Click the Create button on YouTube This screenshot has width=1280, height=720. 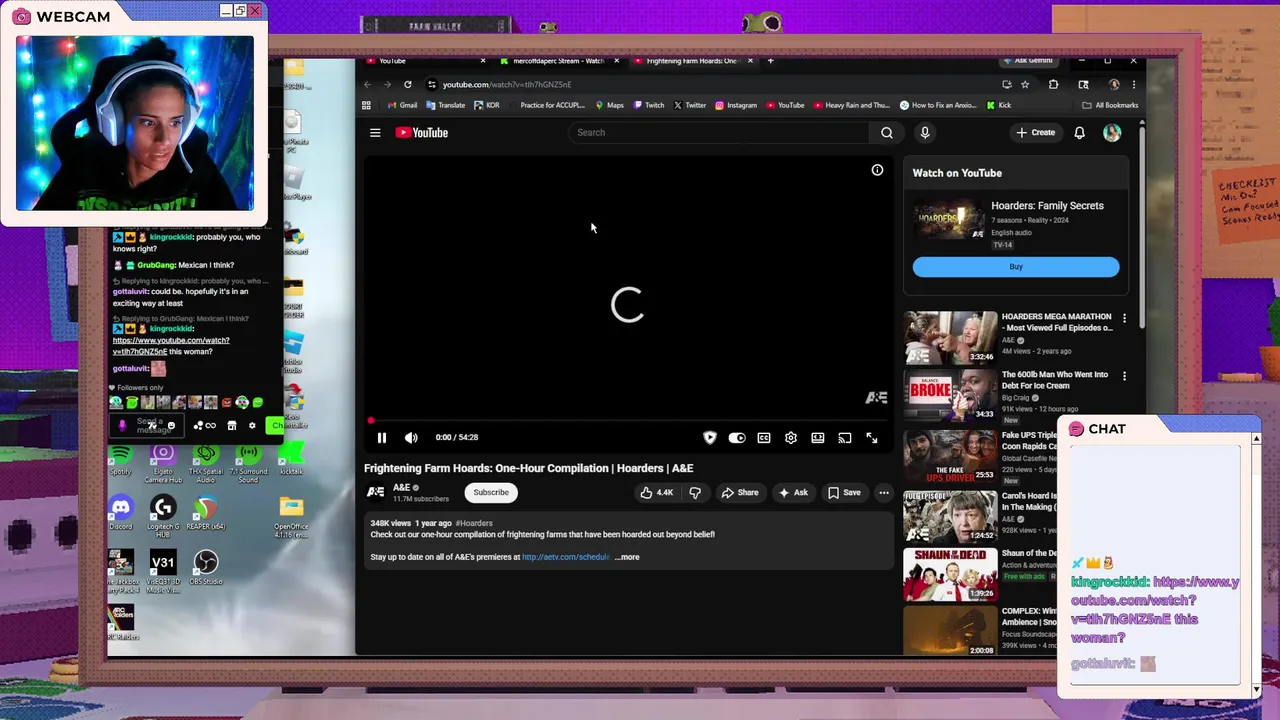(x=1035, y=132)
